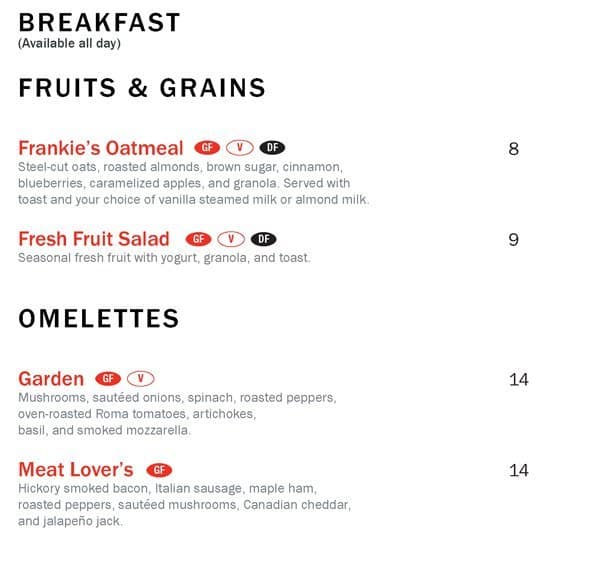Click the price 8 for Frankie's Oatmeal
Screen dimensions: 600x562
pyautogui.click(x=514, y=149)
